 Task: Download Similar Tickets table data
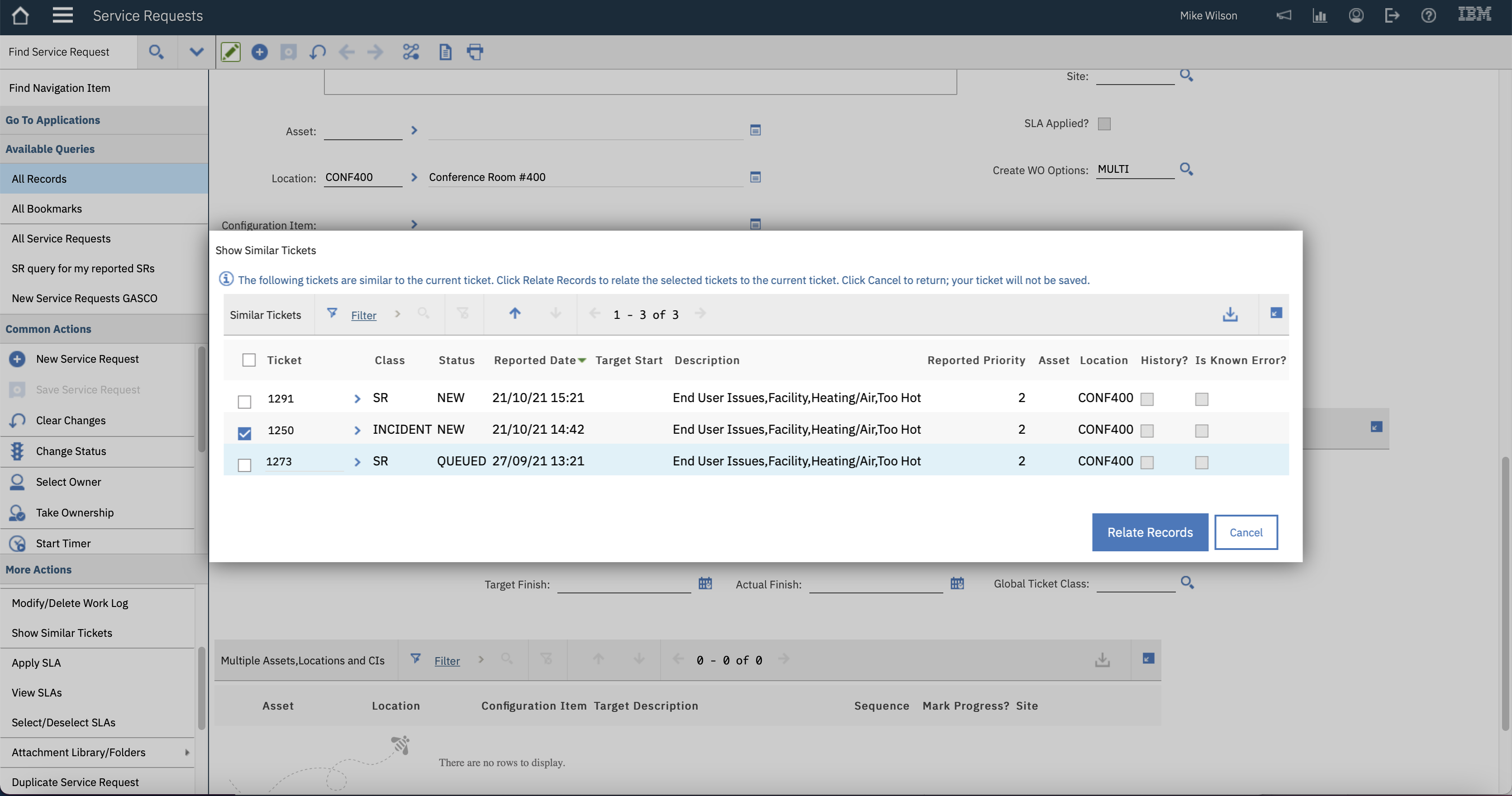[1230, 314]
